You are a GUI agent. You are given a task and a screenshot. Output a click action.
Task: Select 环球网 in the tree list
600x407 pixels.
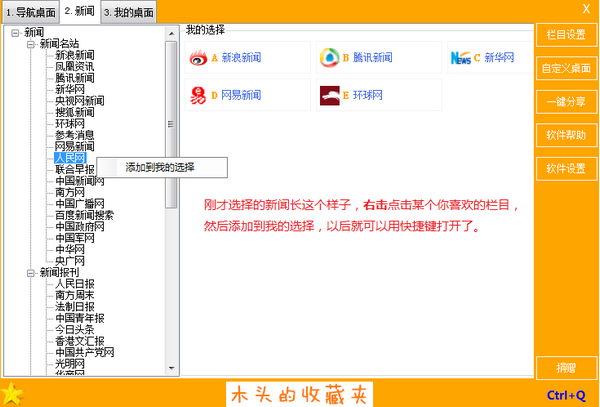coord(70,124)
